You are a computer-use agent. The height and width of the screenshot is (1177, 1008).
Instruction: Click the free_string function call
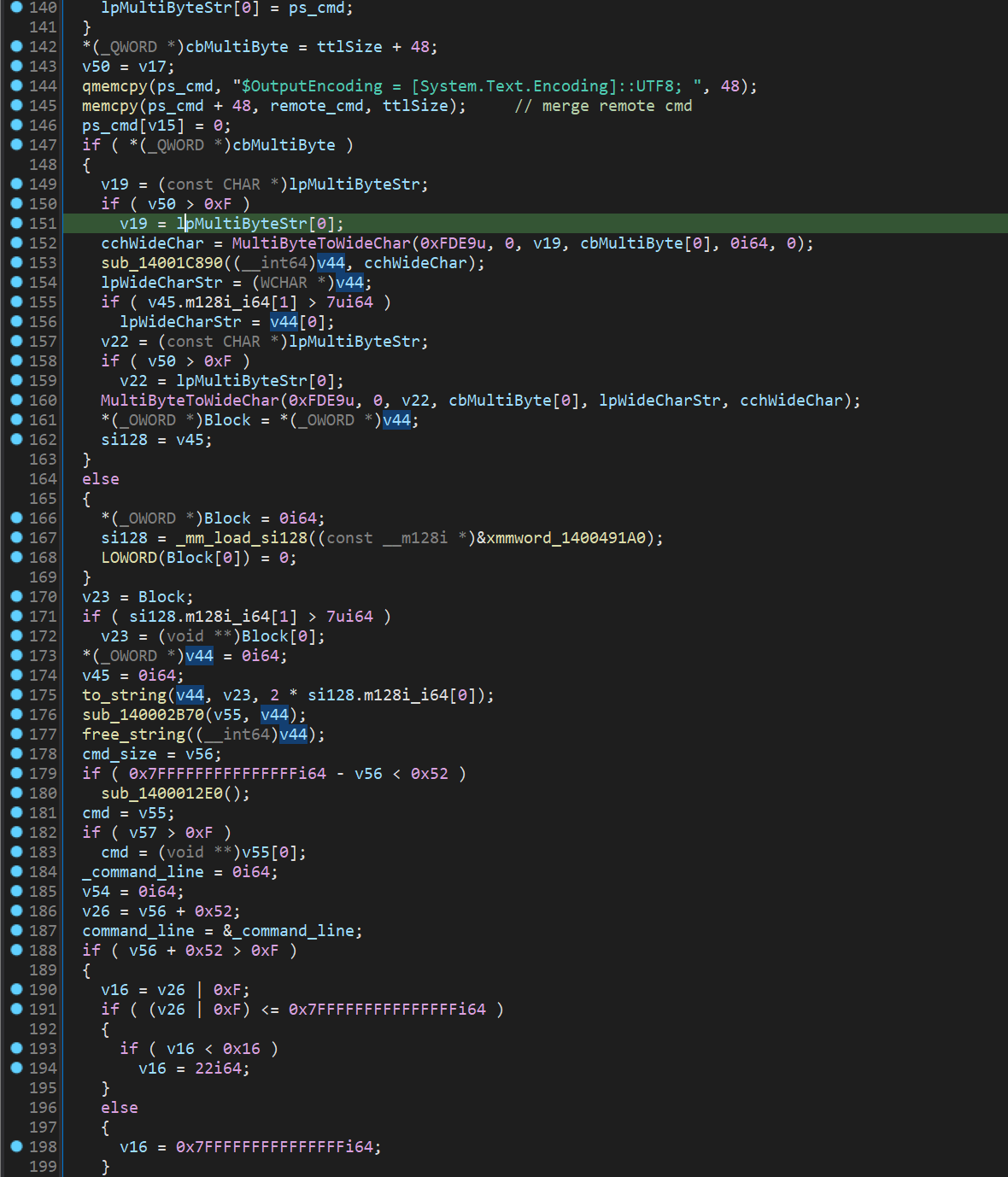point(133,735)
